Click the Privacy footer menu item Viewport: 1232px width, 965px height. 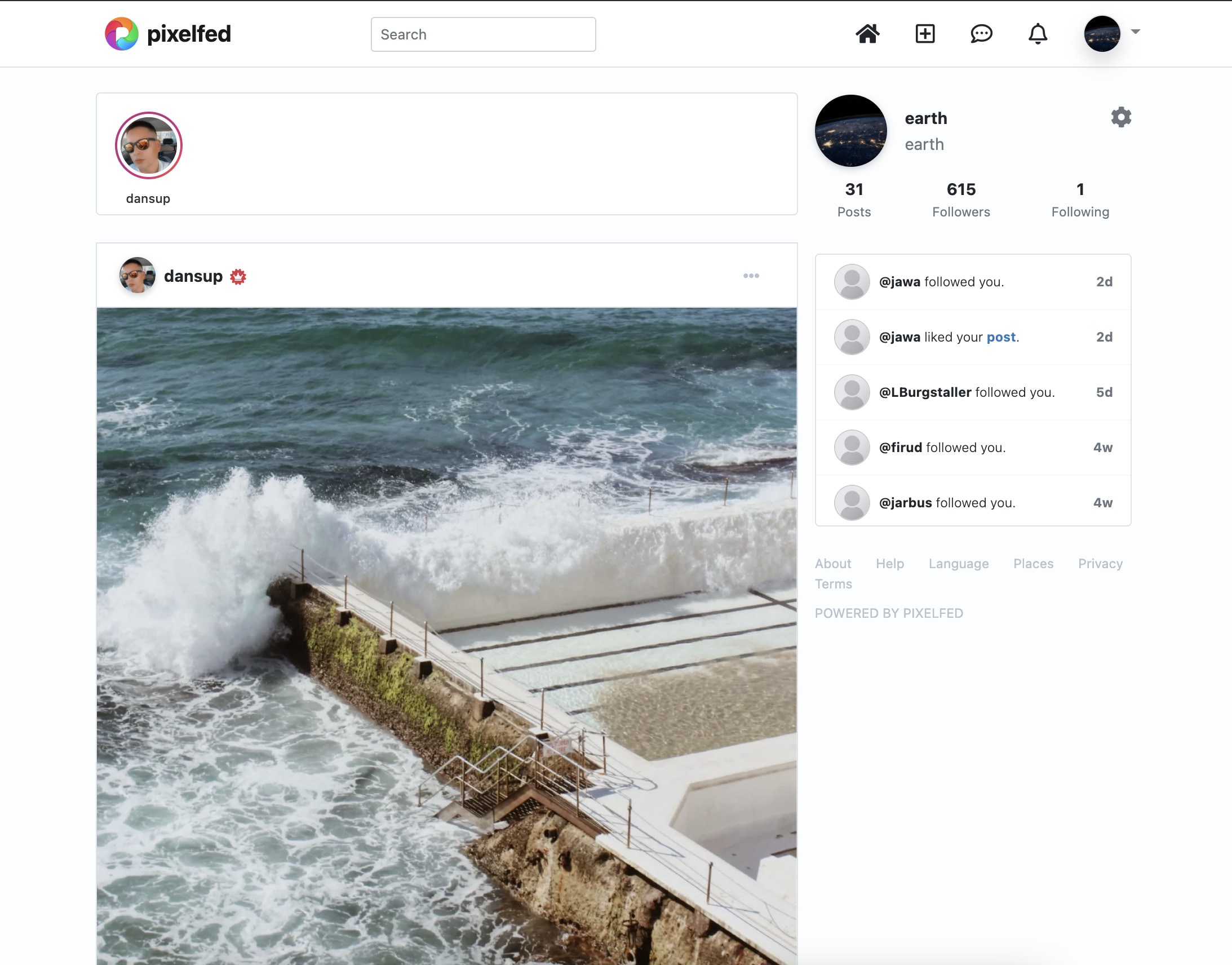coord(1100,562)
